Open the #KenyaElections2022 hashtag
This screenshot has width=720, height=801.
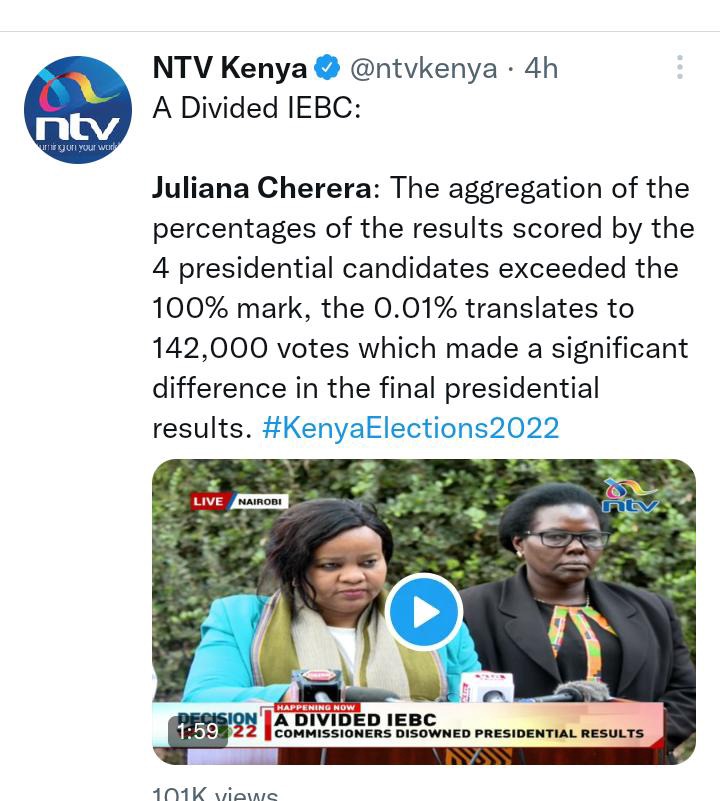tap(411, 428)
